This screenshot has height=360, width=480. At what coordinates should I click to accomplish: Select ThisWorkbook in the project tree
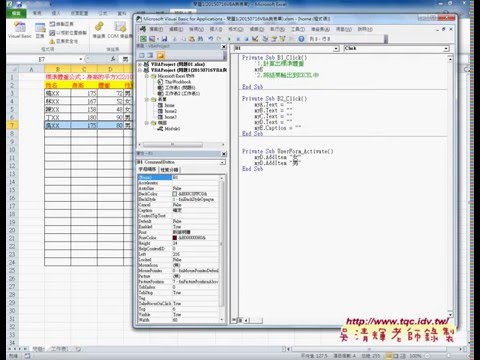tap(178, 82)
